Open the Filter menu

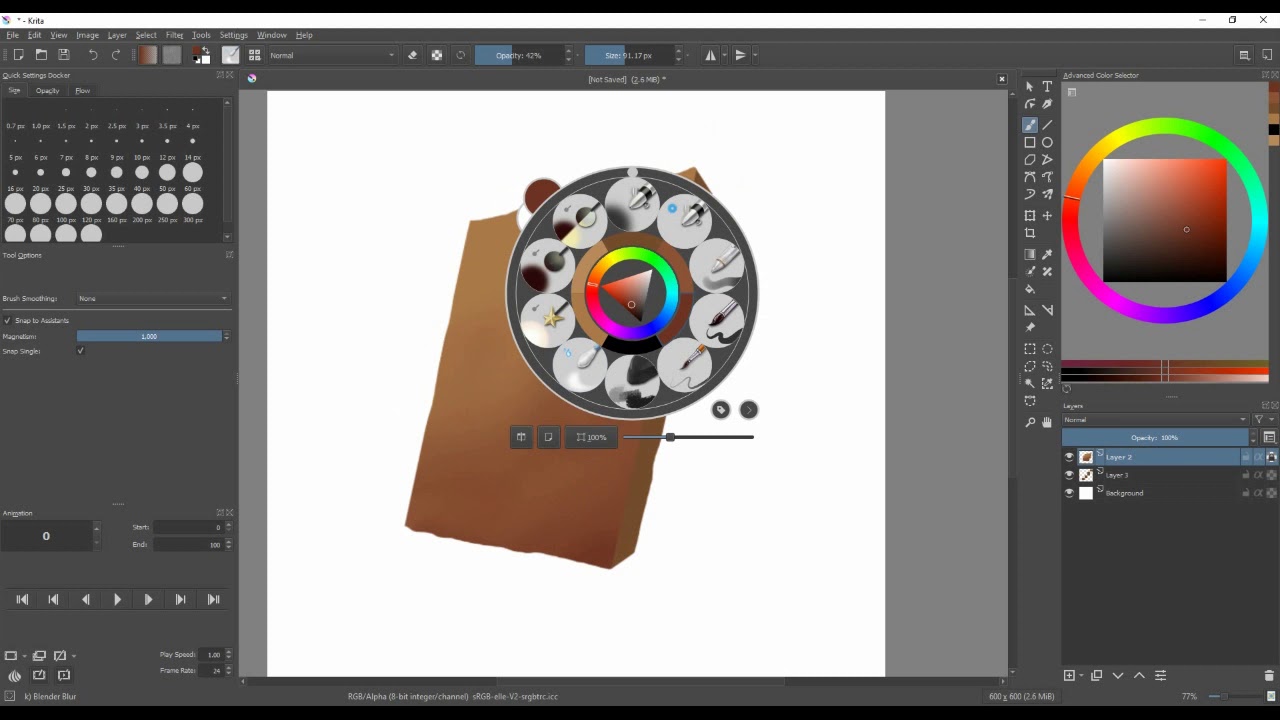(174, 35)
